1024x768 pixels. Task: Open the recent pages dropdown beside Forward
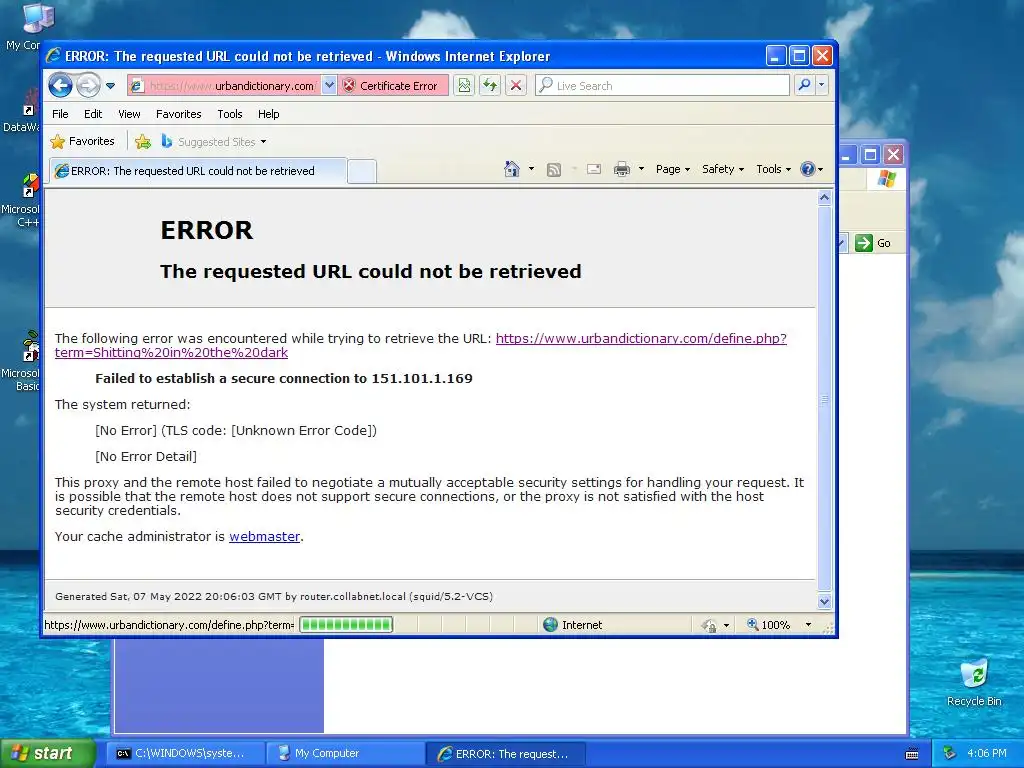(110, 86)
